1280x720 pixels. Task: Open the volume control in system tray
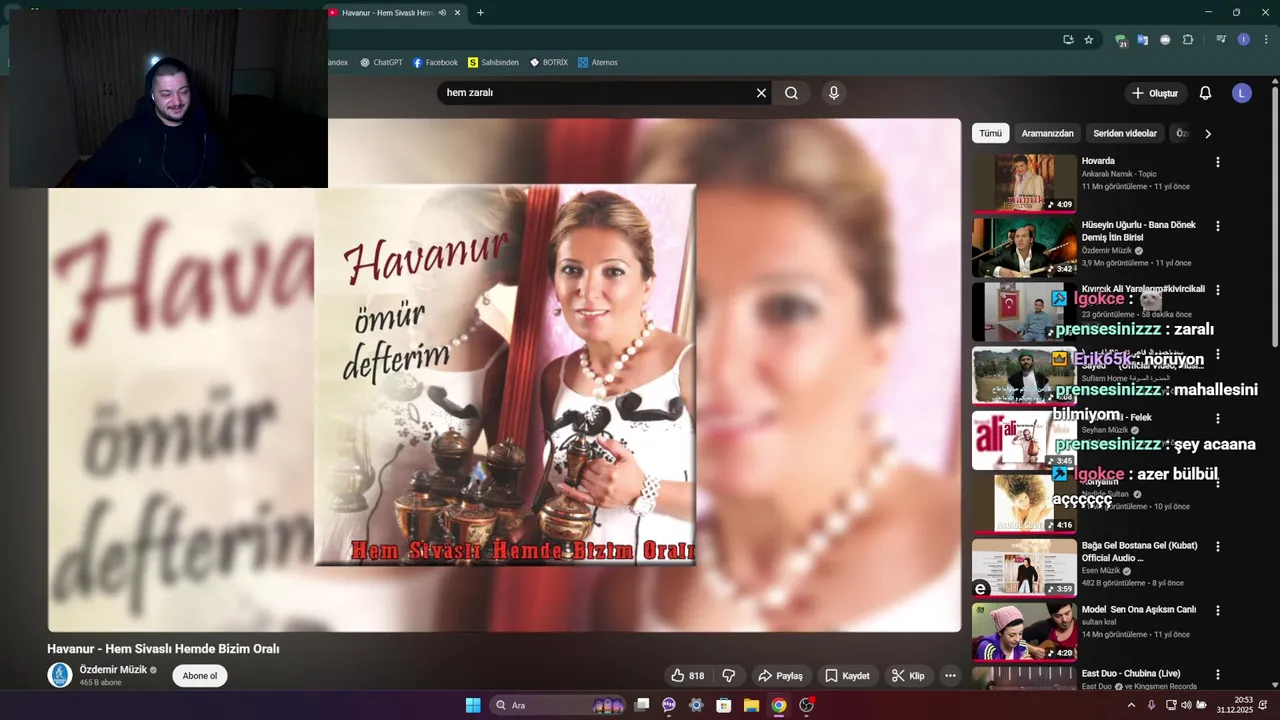[x=1186, y=705]
